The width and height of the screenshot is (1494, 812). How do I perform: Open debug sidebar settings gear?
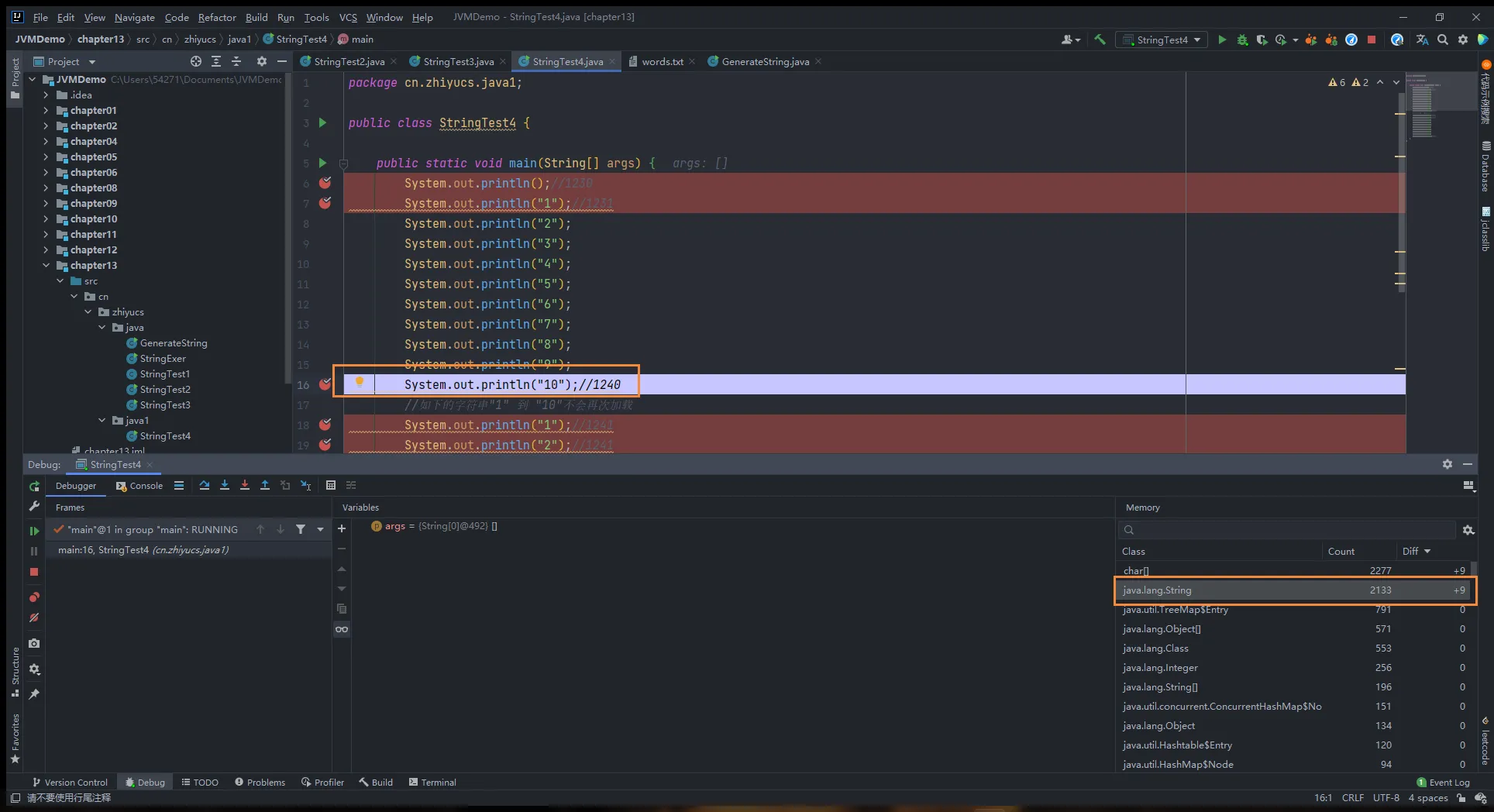34,669
